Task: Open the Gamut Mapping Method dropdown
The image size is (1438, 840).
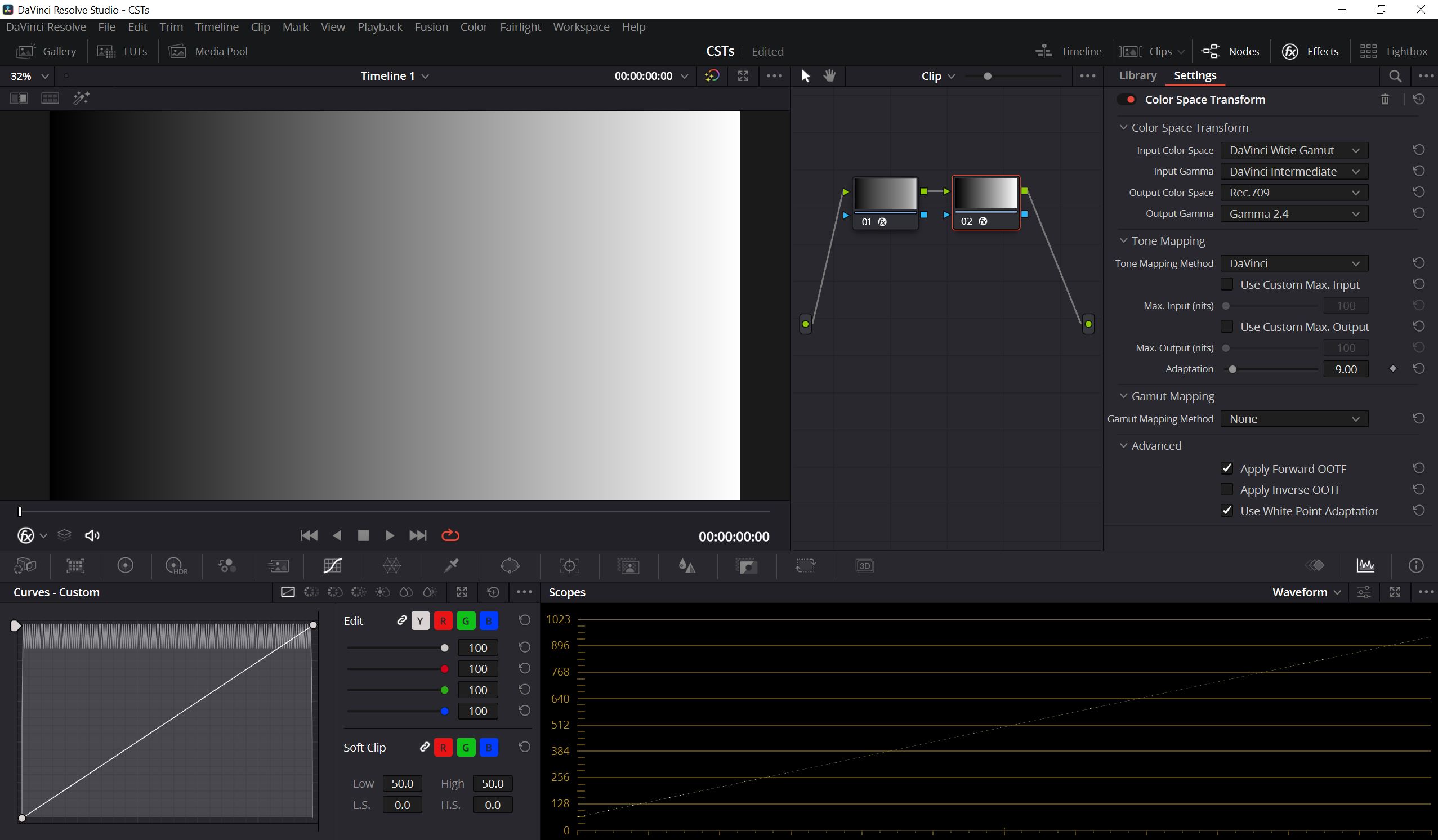Action: point(1294,419)
